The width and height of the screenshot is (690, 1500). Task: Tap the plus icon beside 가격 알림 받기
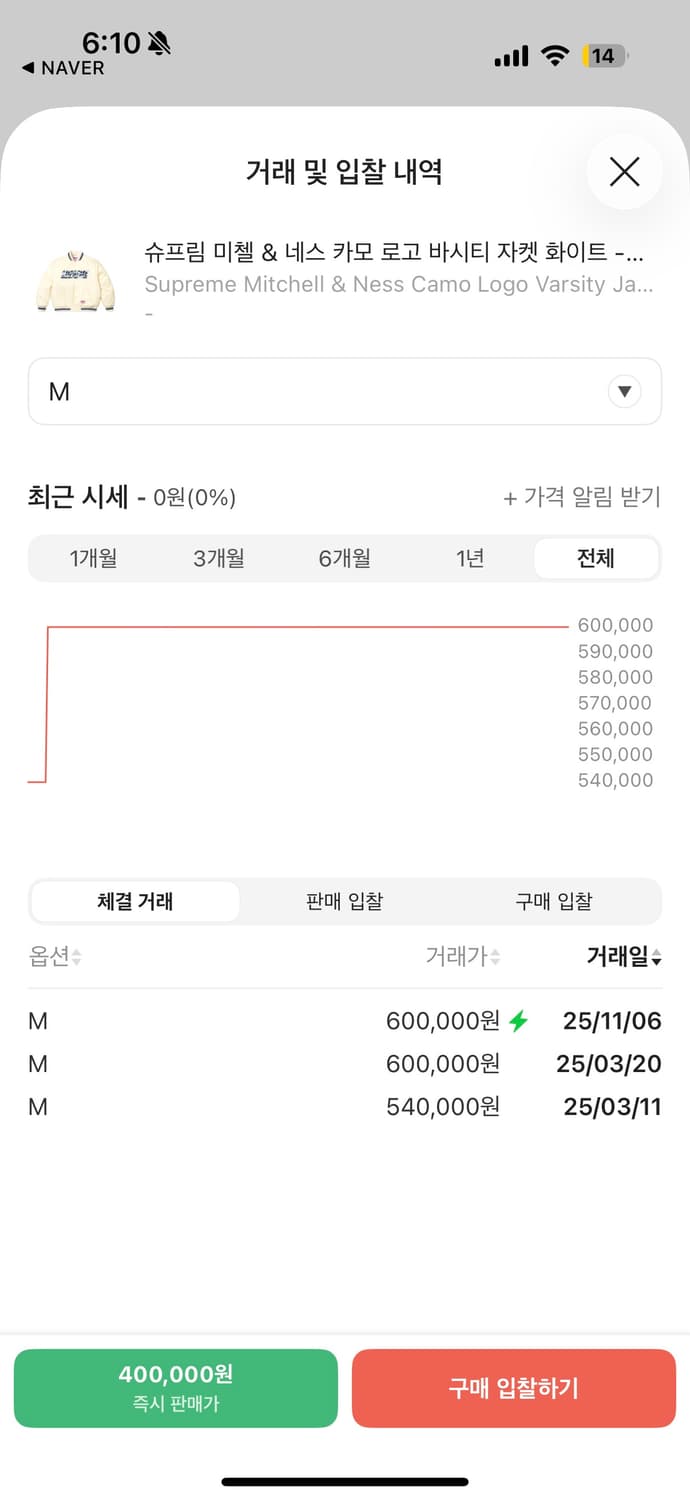coord(512,497)
